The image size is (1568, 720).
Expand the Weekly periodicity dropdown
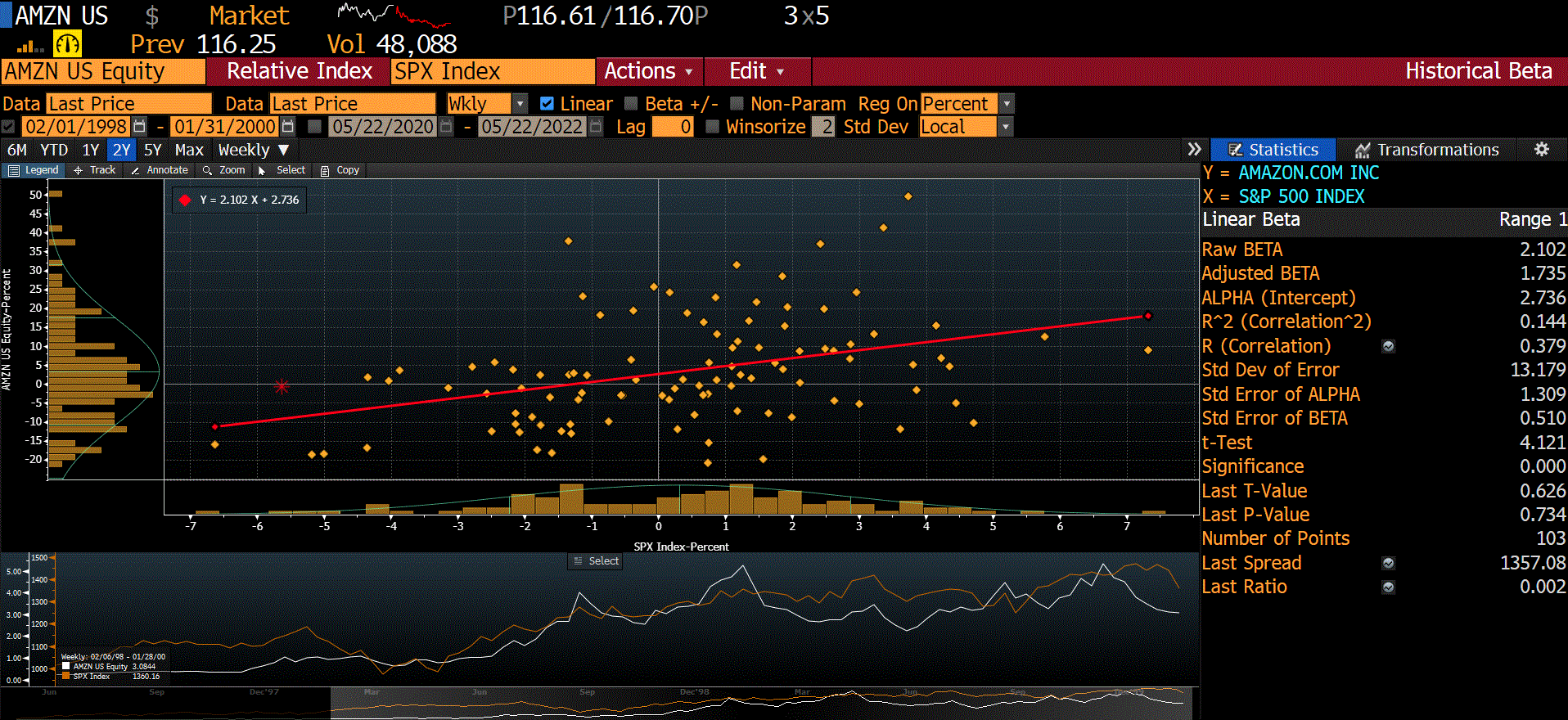pos(253,150)
